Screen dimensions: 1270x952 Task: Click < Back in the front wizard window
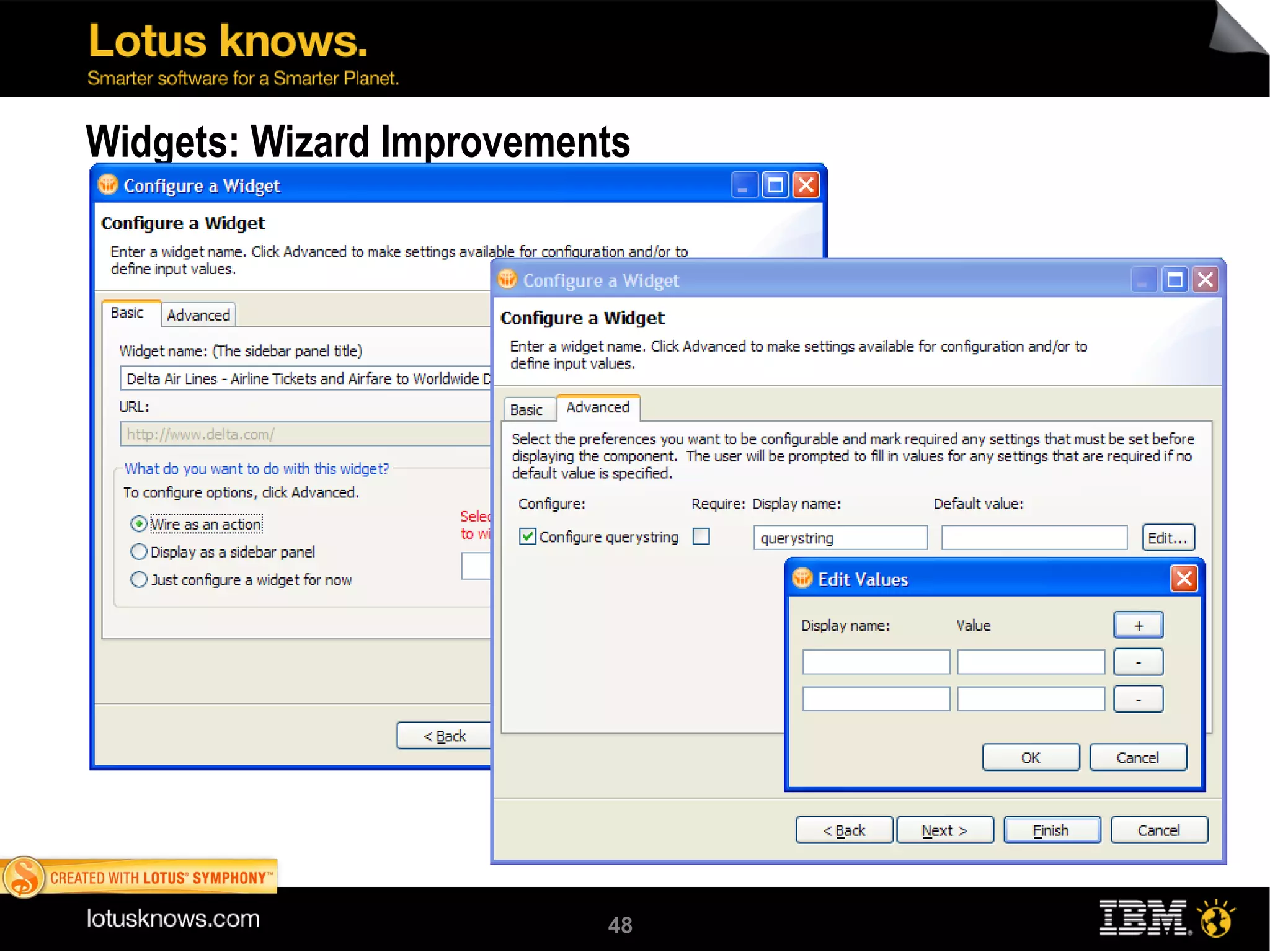point(845,830)
